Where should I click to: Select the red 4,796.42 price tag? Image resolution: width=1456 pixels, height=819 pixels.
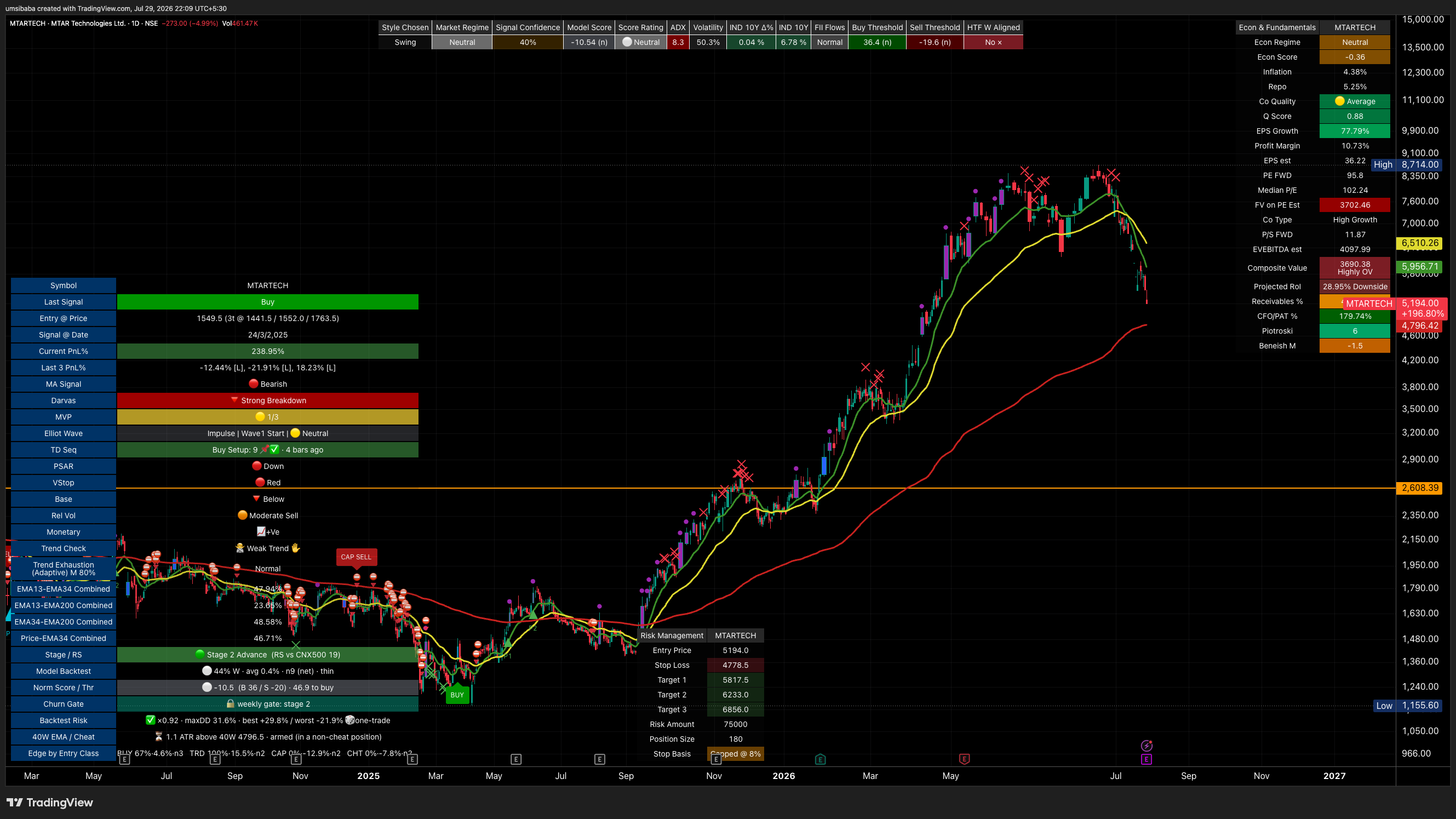click(1419, 325)
